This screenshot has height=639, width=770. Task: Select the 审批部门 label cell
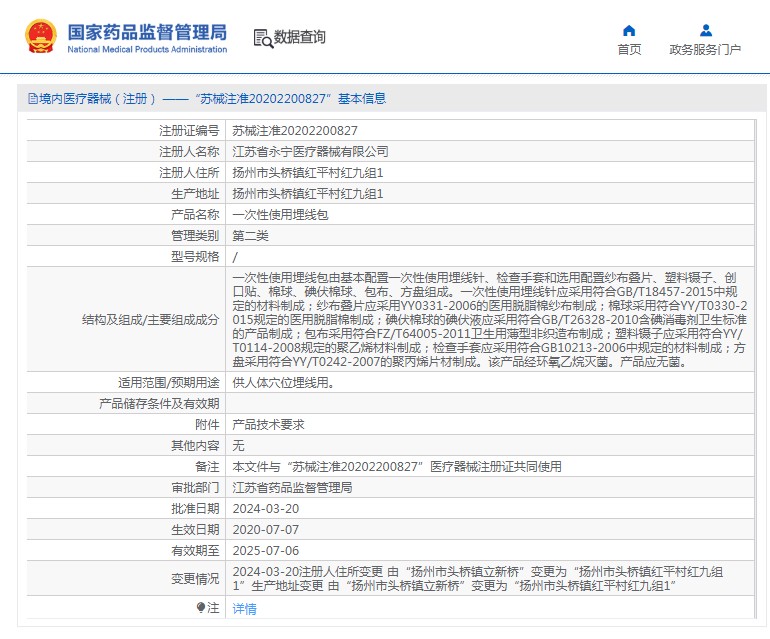126,488
